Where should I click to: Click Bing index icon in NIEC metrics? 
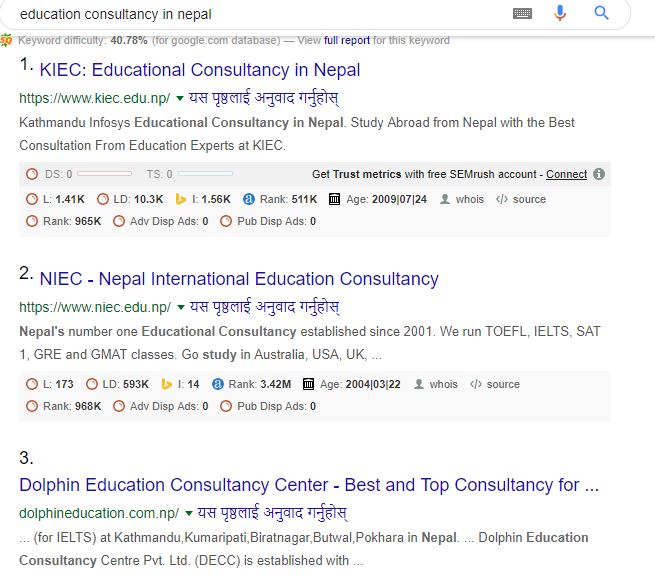point(167,384)
